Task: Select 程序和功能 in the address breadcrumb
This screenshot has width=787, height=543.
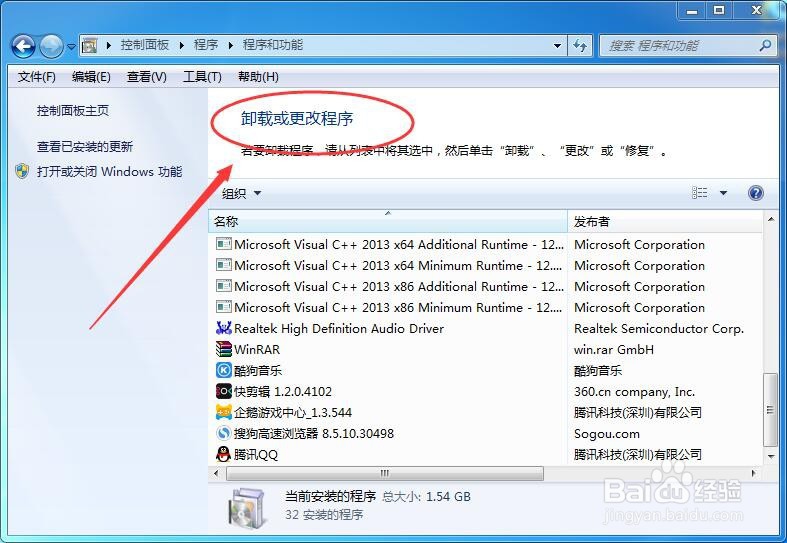Action: coord(273,45)
